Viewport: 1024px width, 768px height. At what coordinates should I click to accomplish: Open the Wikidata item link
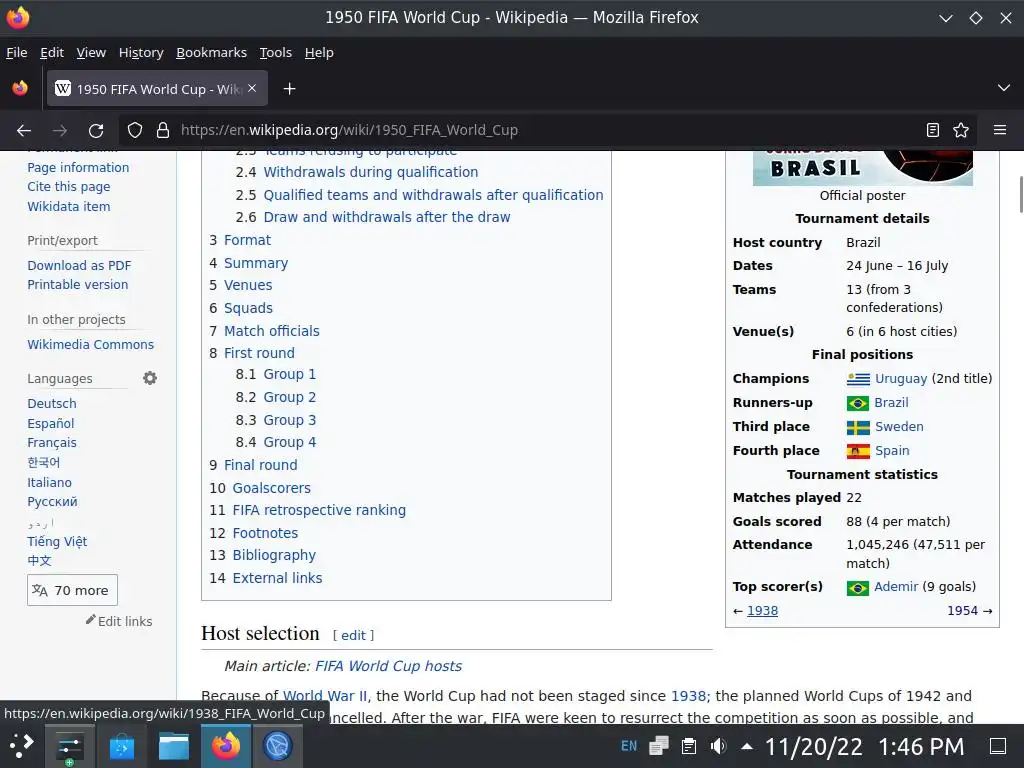(x=69, y=206)
